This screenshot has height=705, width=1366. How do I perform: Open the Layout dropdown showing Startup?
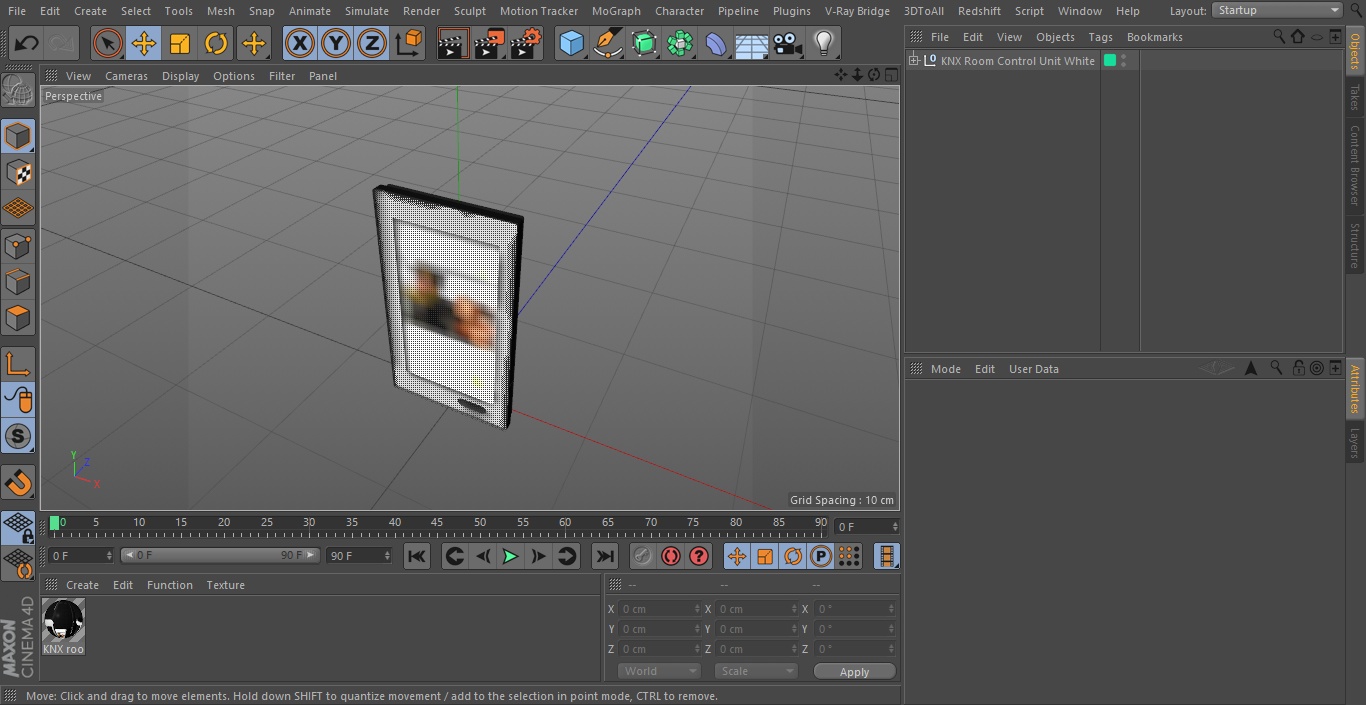pyautogui.click(x=1277, y=10)
